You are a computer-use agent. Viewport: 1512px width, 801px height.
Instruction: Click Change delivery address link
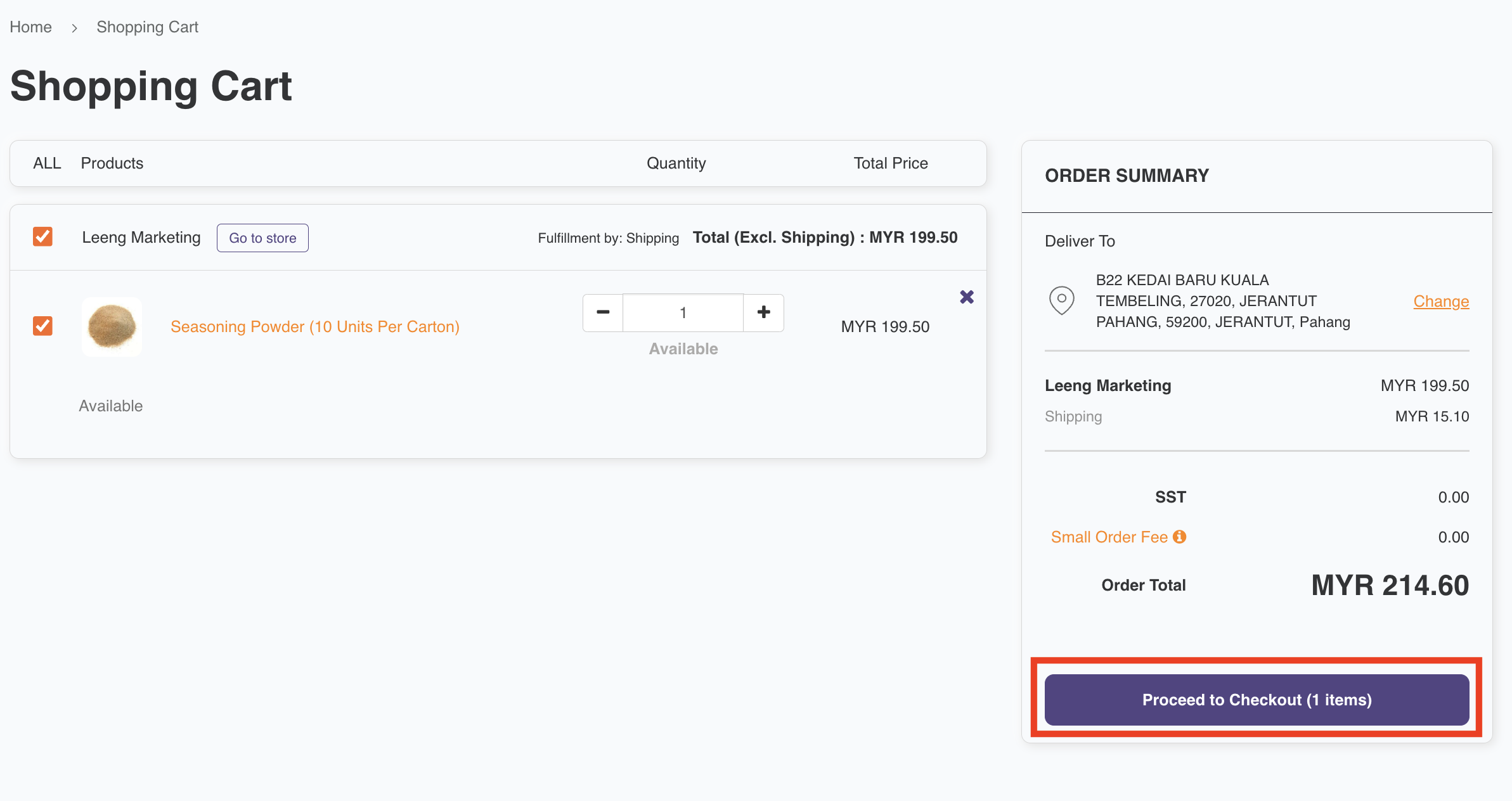click(x=1440, y=301)
